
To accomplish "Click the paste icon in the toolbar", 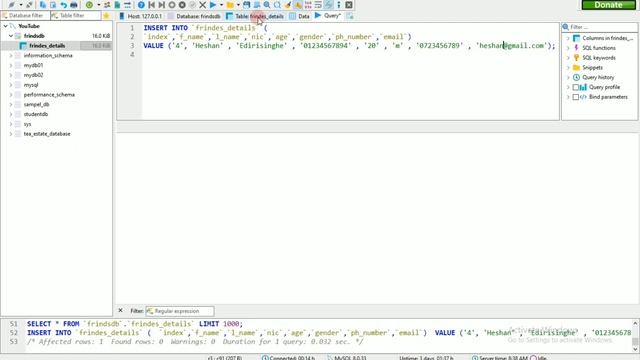I will click(x=53, y=5).
